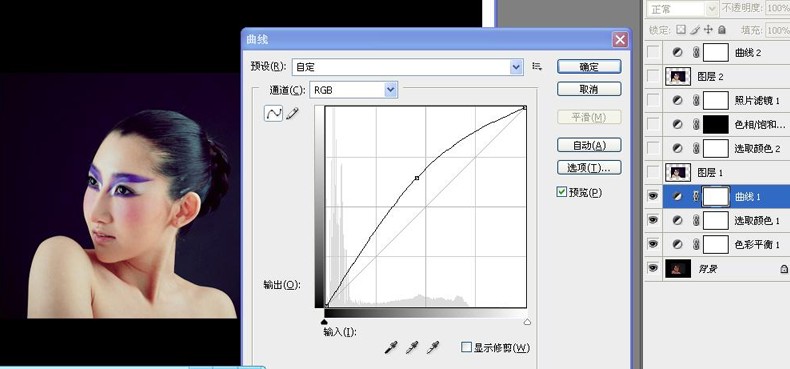Hide the 选取颜色 1 layer

(x=653, y=220)
